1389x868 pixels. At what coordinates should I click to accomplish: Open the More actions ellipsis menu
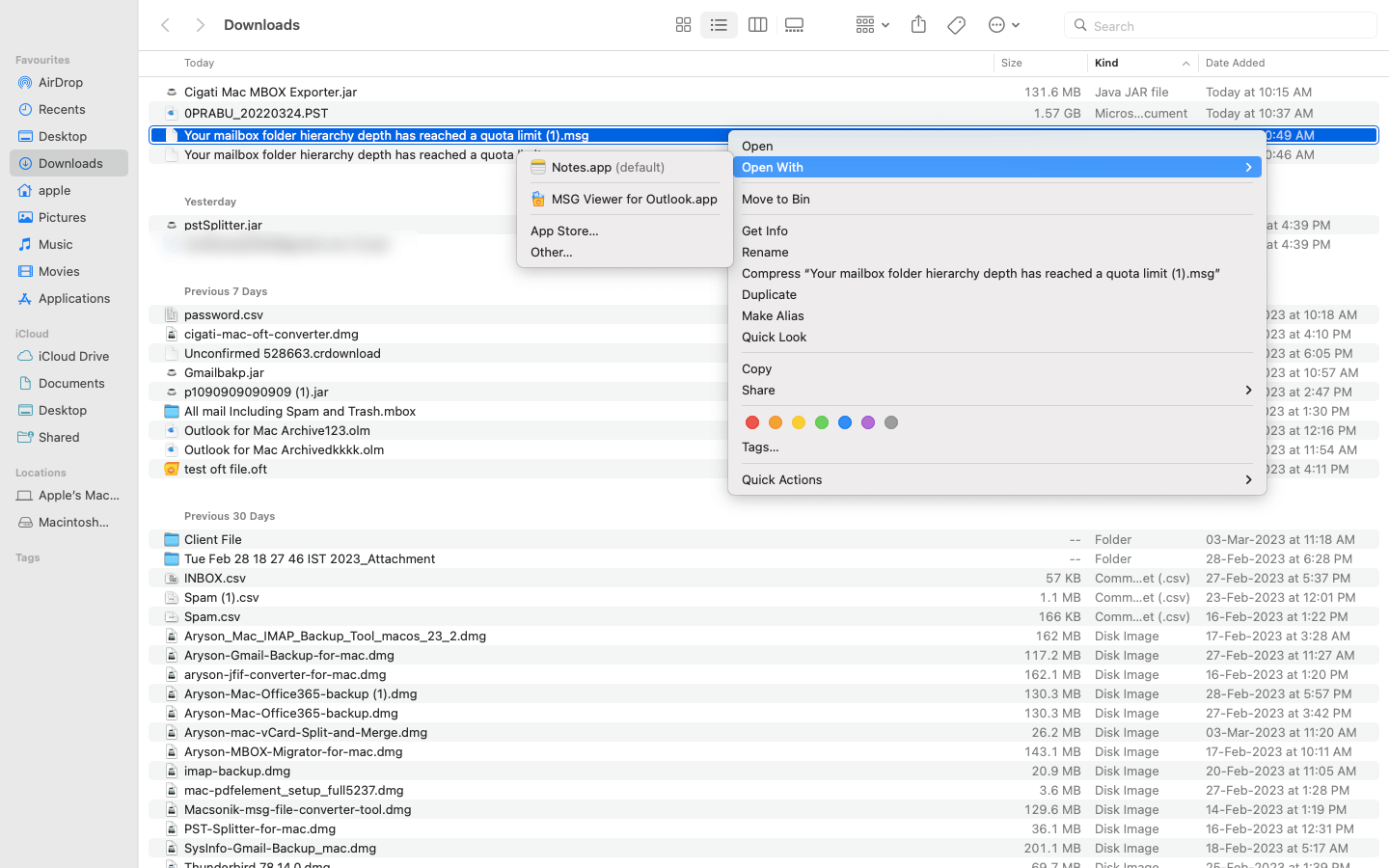click(x=1004, y=25)
